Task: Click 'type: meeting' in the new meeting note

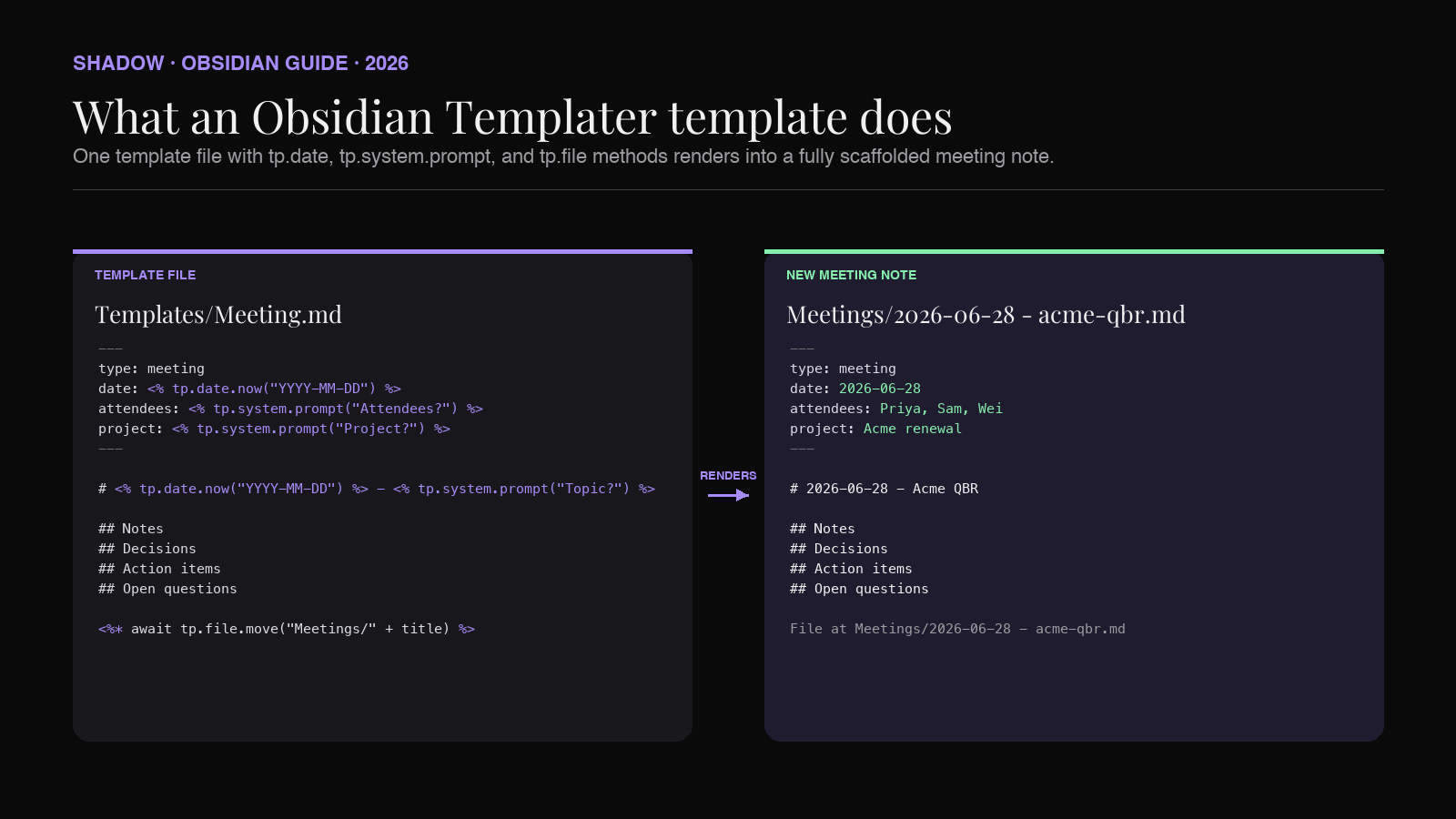Action: (x=843, y=369)
